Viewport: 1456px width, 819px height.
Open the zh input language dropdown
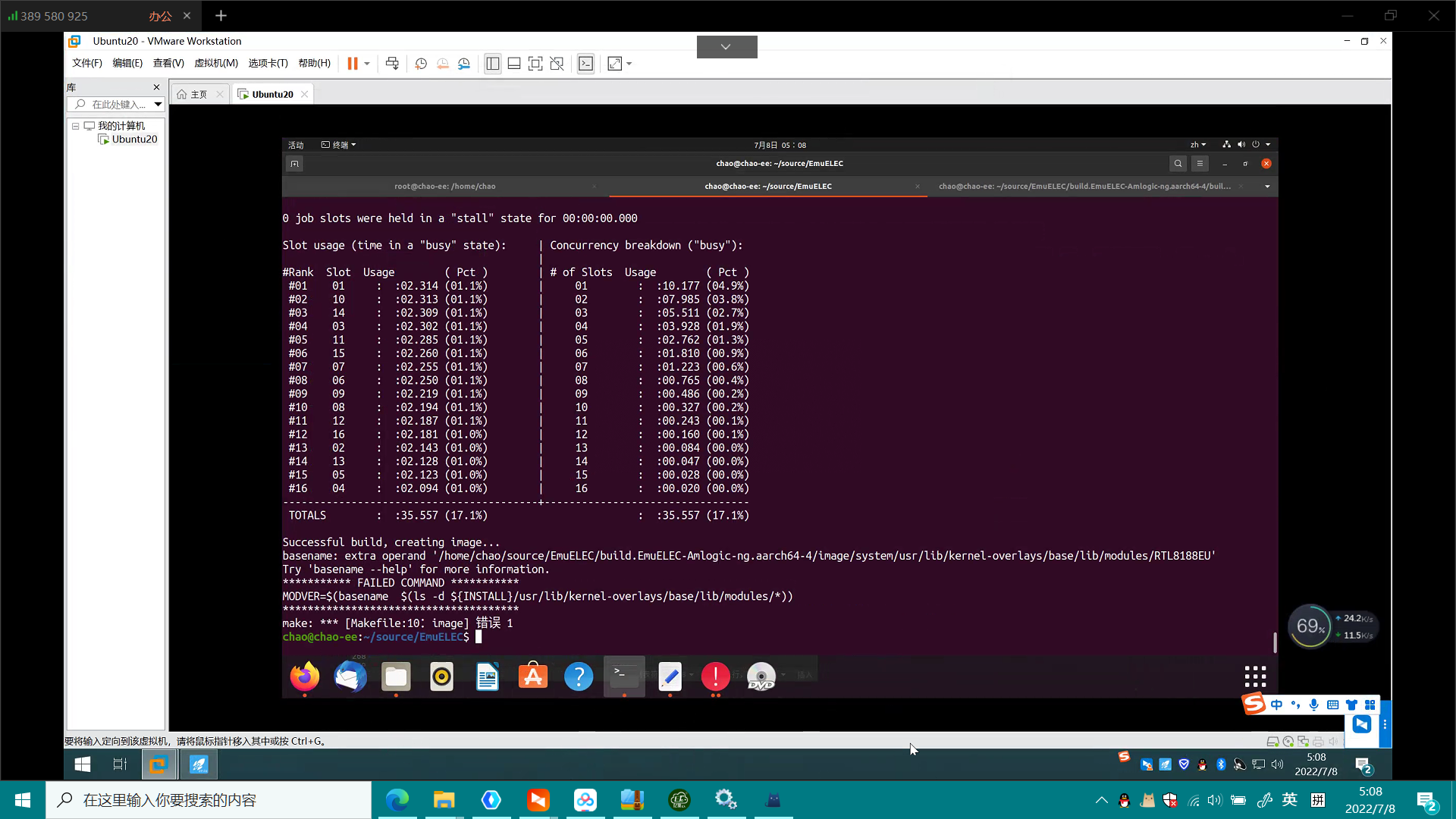(x=1198, y=144)
